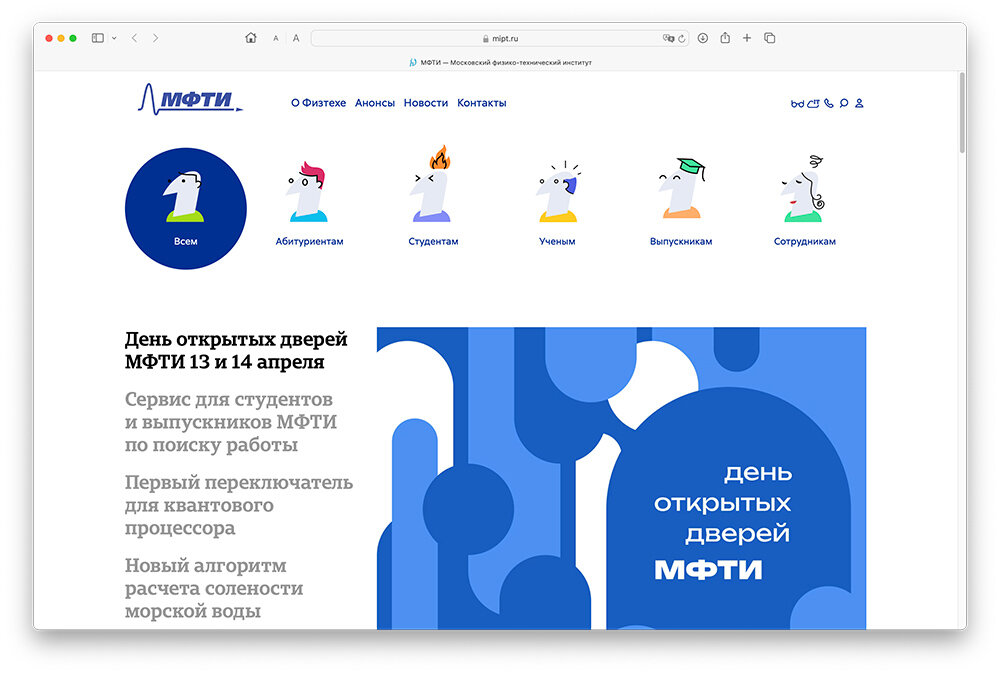Open the search magnifier icon
This screenshot has width=1000, height=674.
coord(843,103)
